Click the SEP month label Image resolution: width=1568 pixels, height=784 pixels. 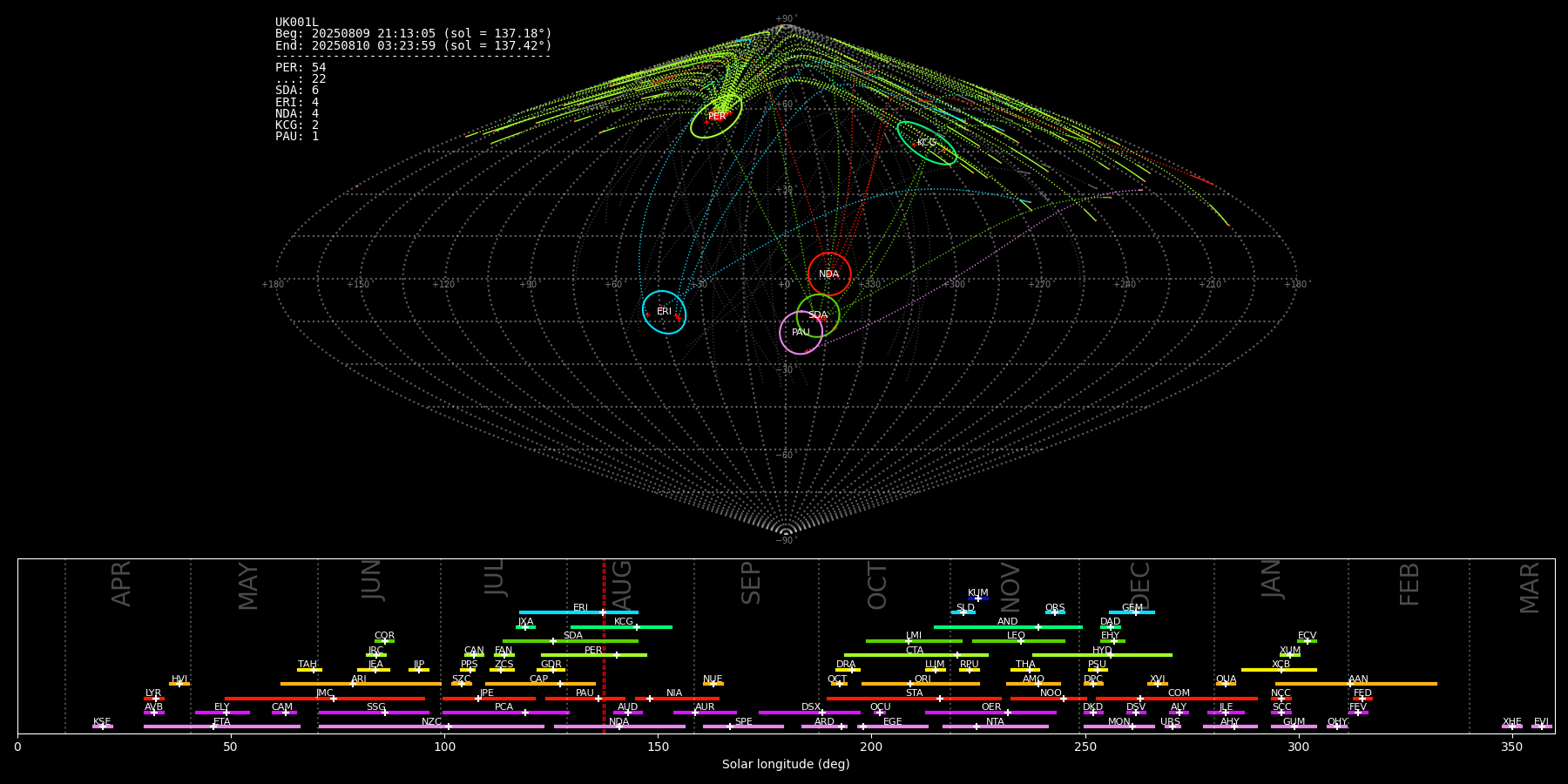751,583
